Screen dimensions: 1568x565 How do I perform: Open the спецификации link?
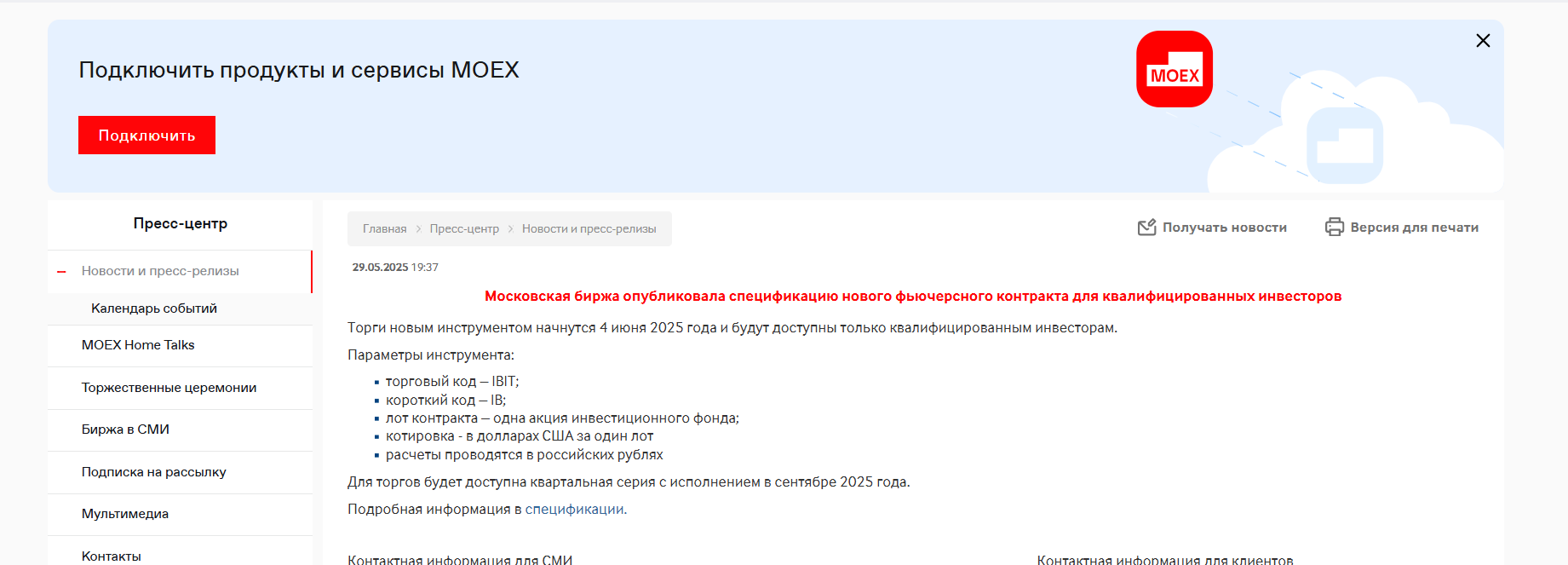pos(574,510)
